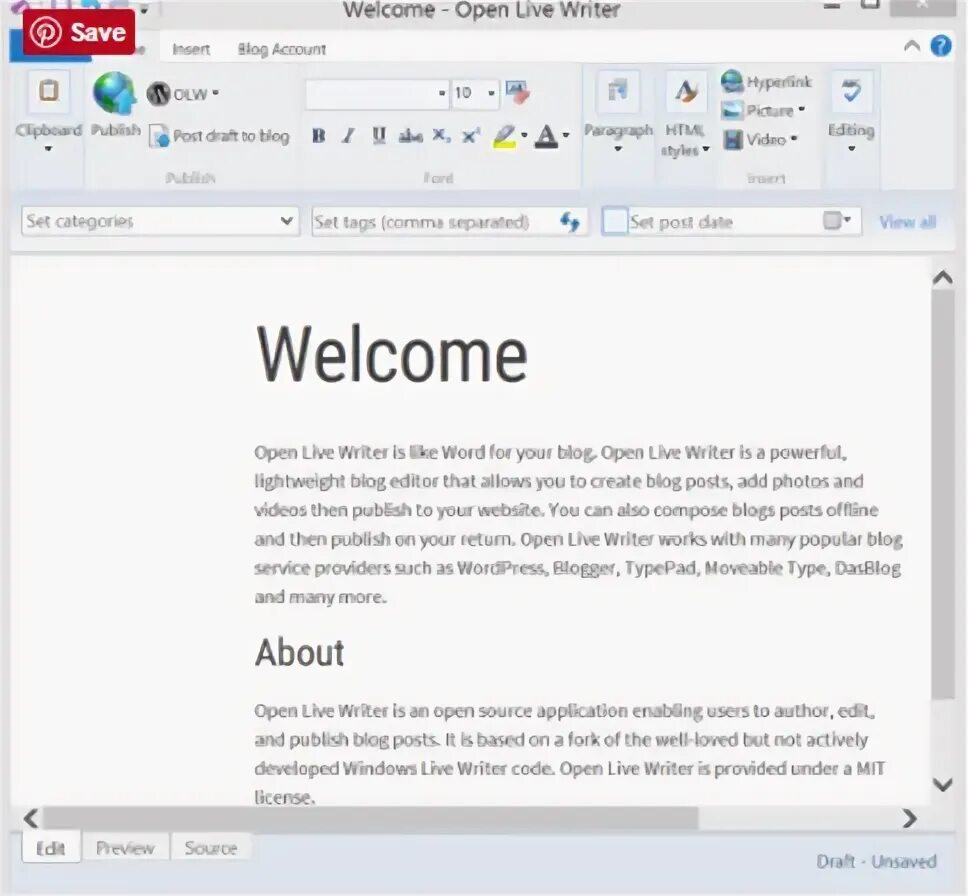The image size is (968, 896).
Task: Open the Insert ribbon tab
Action: click(x=191, y=49)
